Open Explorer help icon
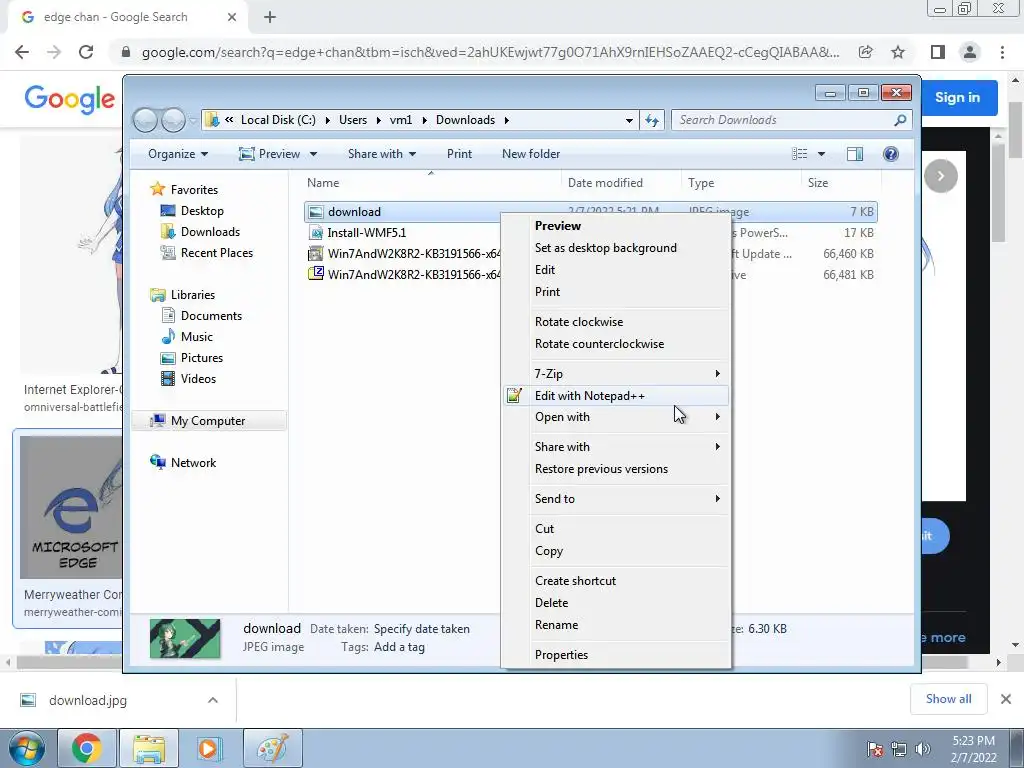 click(890, 154)
